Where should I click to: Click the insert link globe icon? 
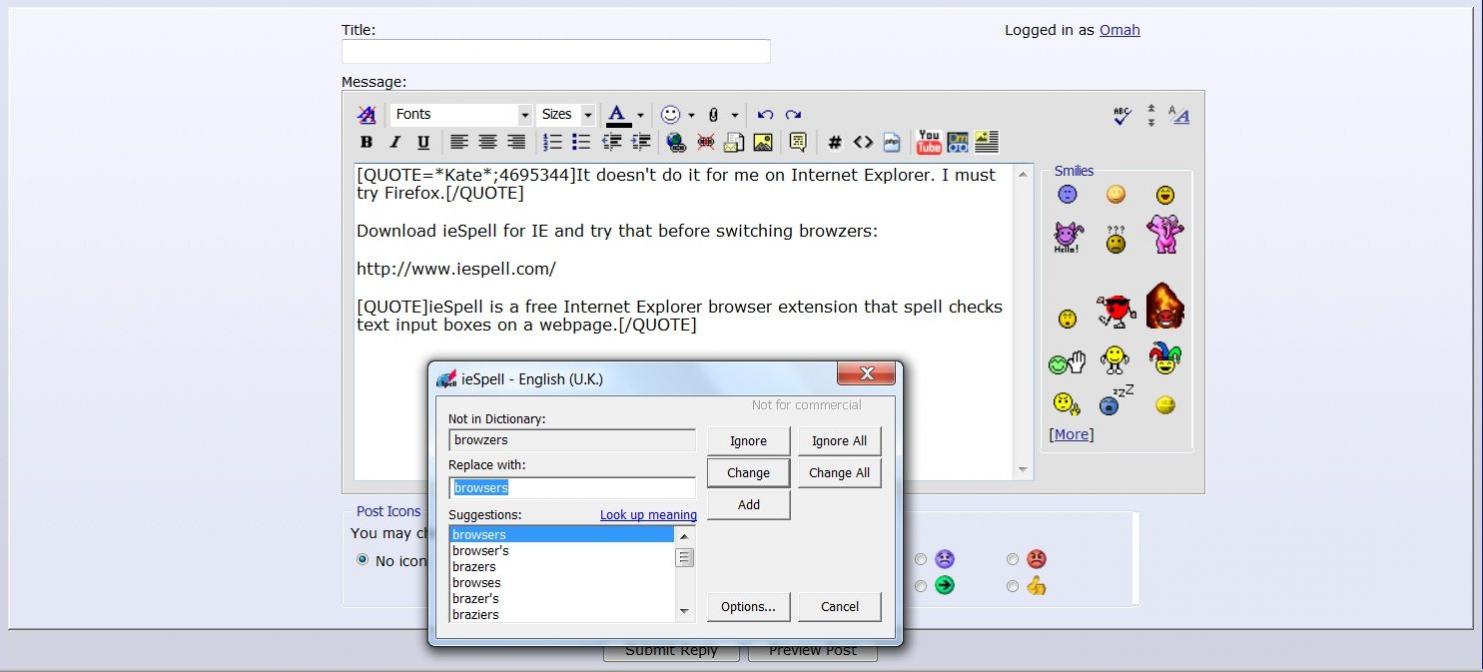point(676,143)
